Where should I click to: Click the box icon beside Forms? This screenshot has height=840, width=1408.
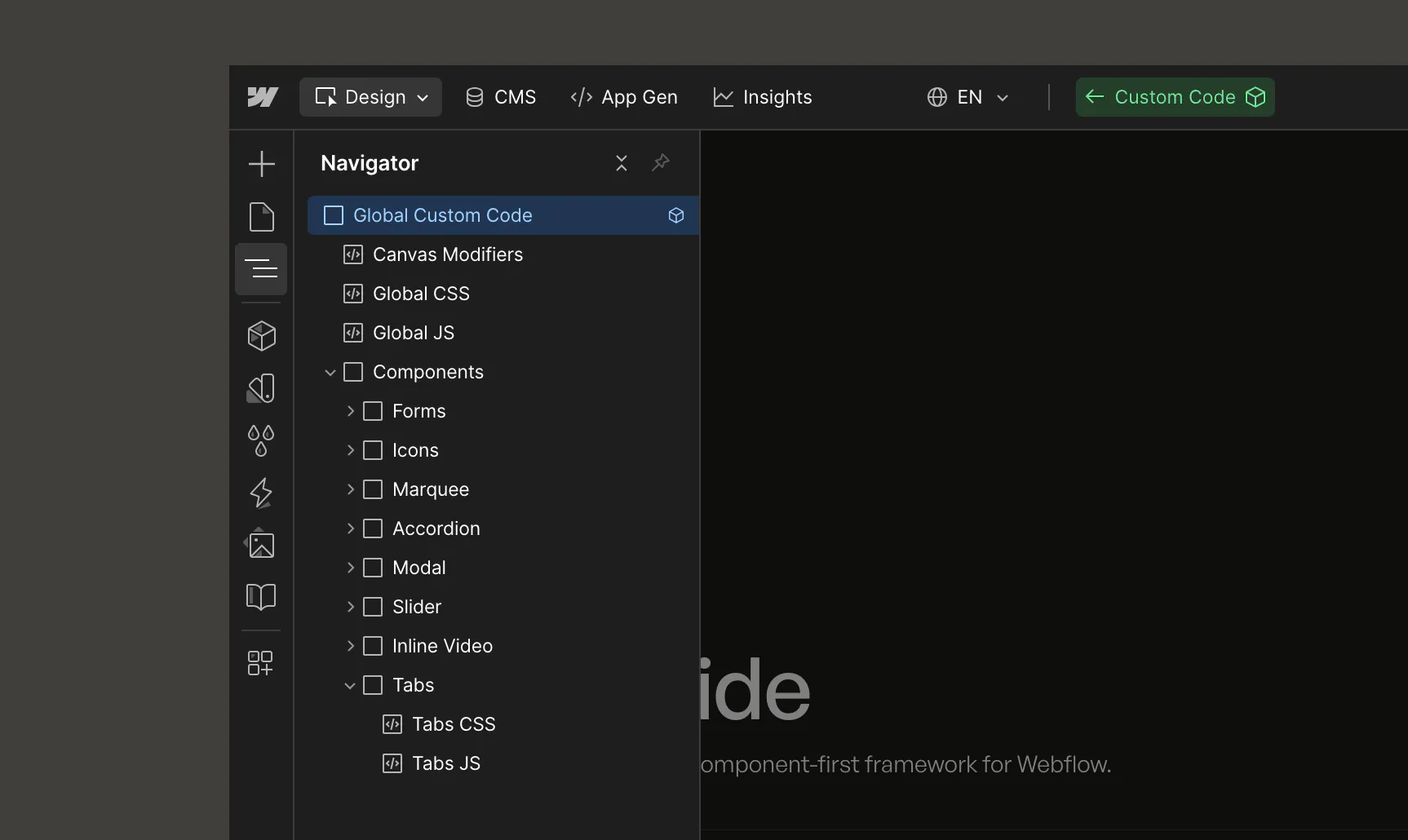click(x=373, y=411)
